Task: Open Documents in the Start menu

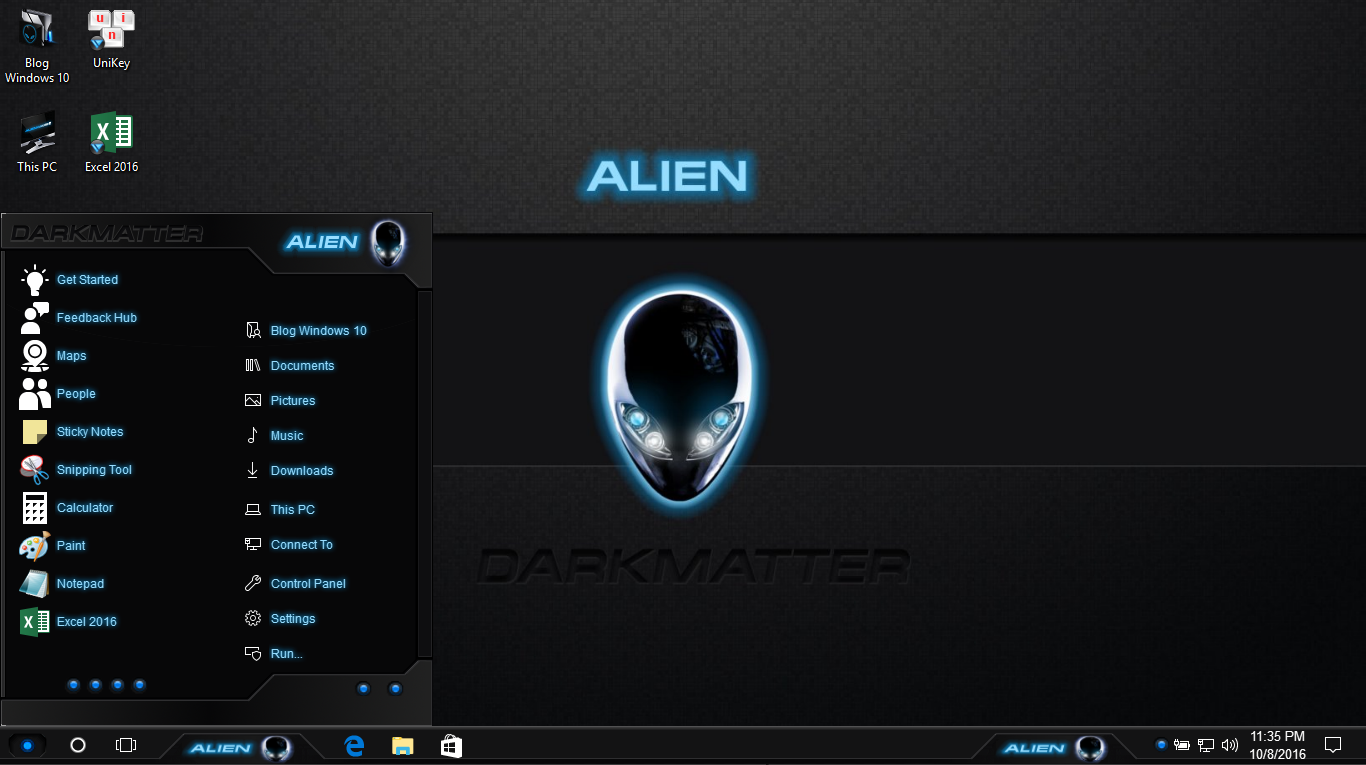Action: pyautogui.click(x=290, y=366)
